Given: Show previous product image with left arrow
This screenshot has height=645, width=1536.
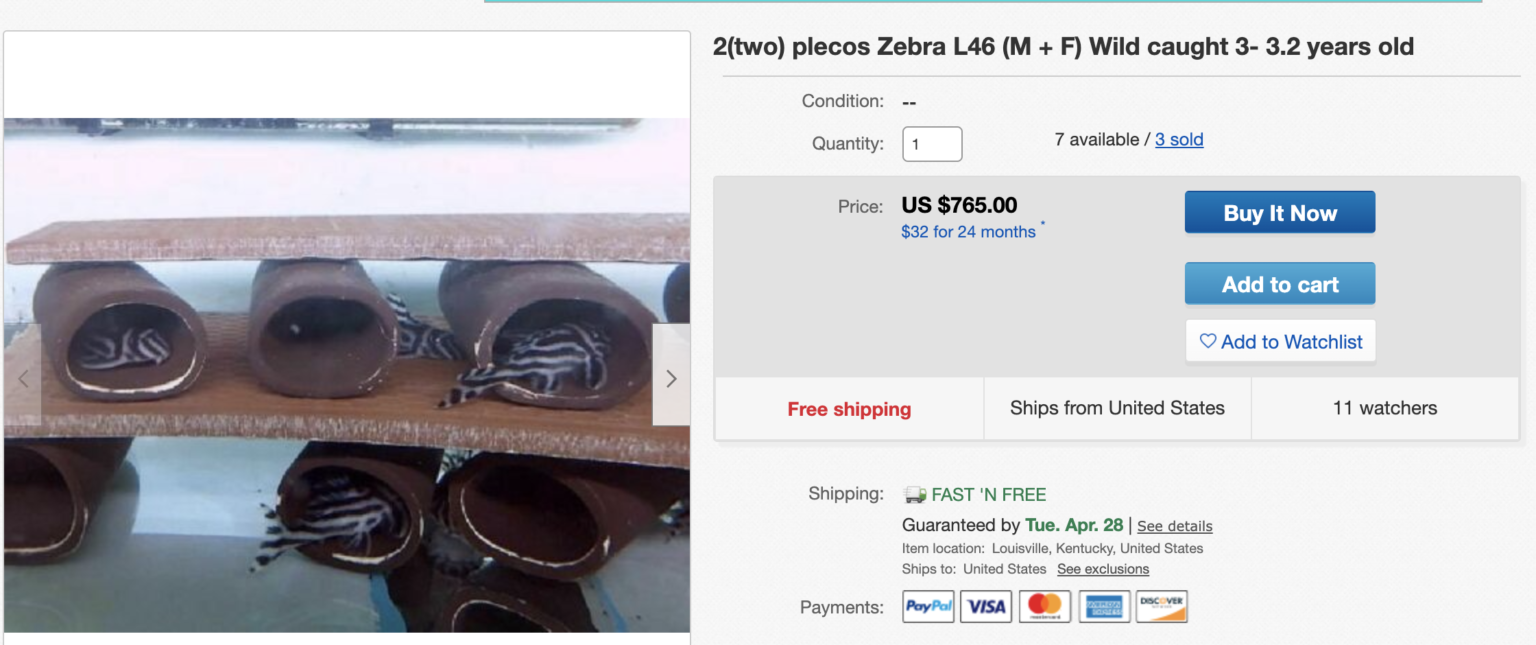Looking at the screenshot, I should click(23, 378).
